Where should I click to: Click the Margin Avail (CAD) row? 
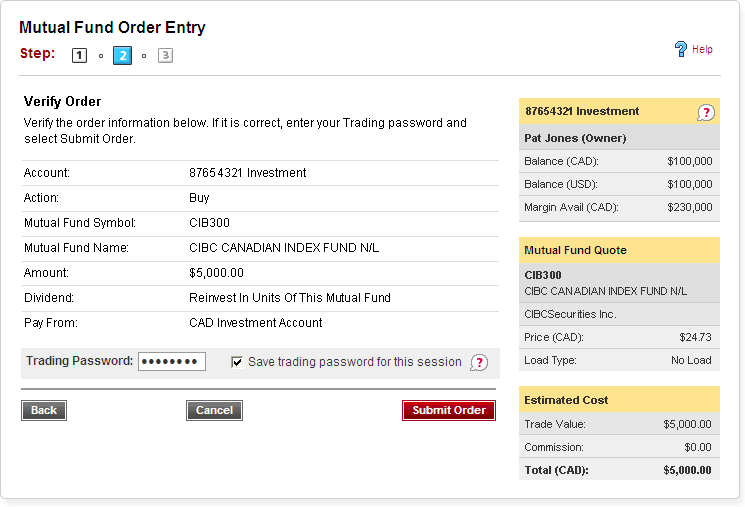[x=619, y=208]
